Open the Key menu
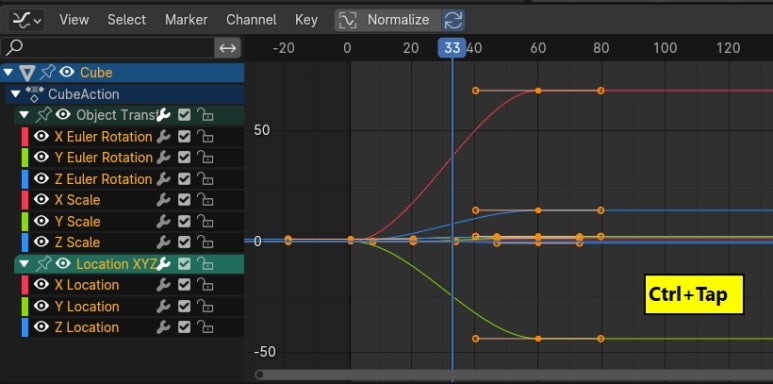 [306, 20]
